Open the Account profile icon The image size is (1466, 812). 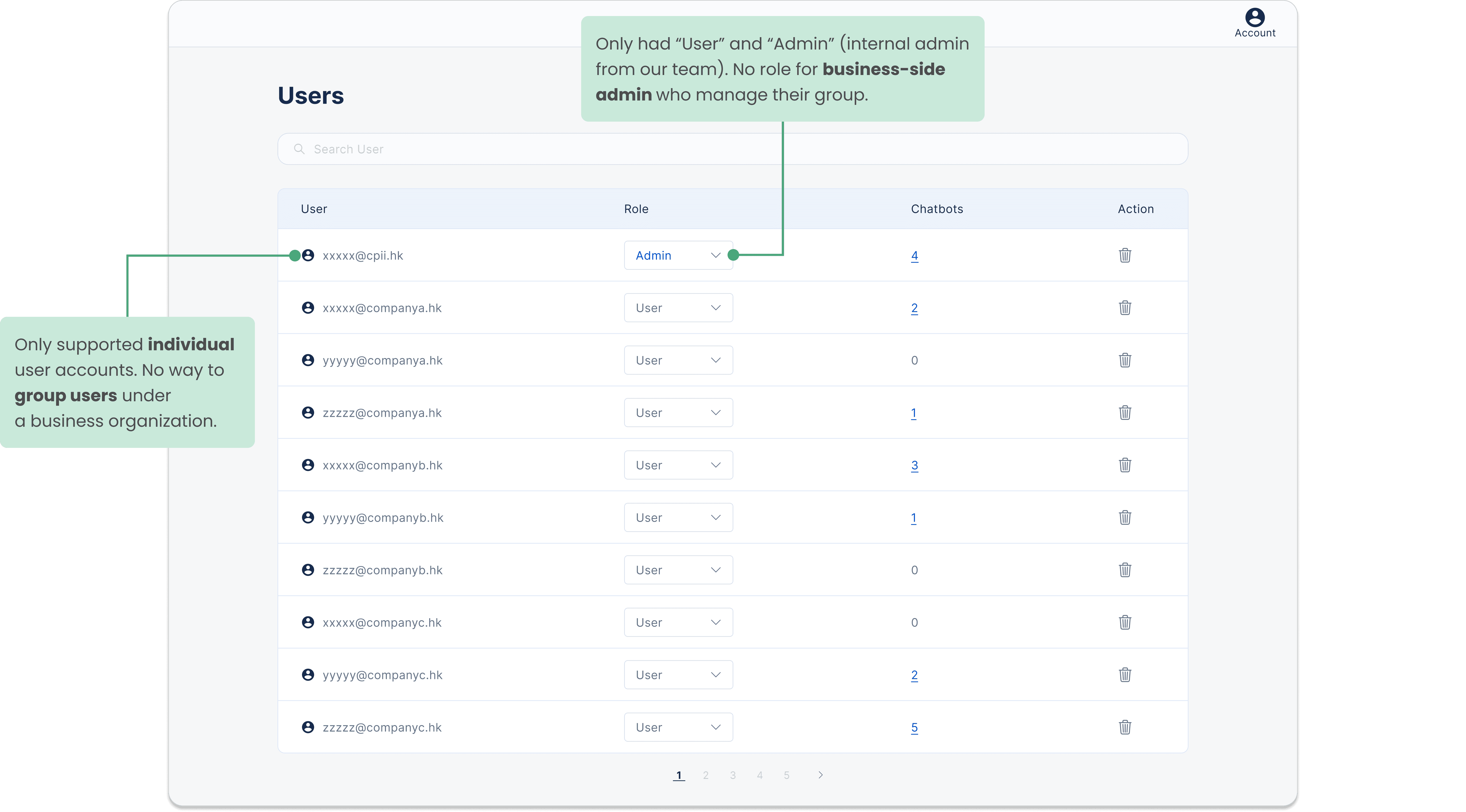point(1254,18)
